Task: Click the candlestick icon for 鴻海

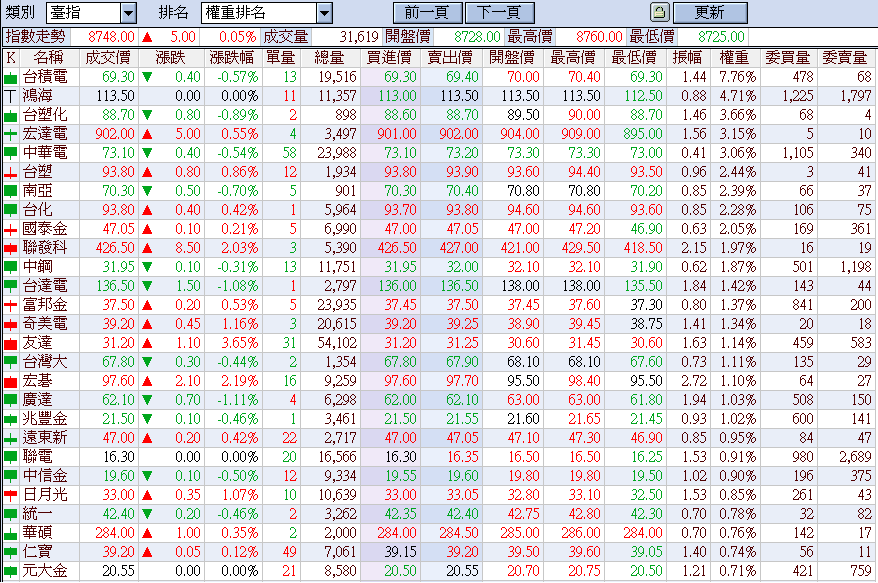Action: click(11, 96)
